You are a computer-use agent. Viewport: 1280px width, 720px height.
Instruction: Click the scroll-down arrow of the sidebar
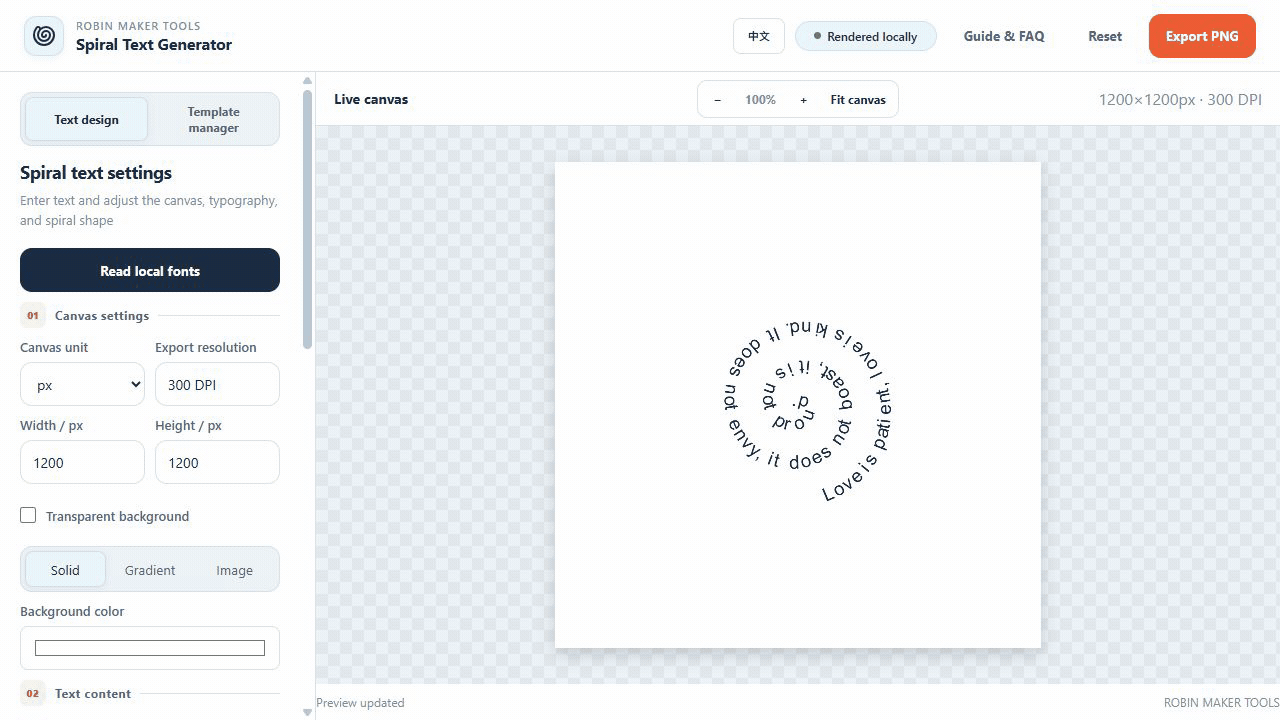tap(307, 712)
